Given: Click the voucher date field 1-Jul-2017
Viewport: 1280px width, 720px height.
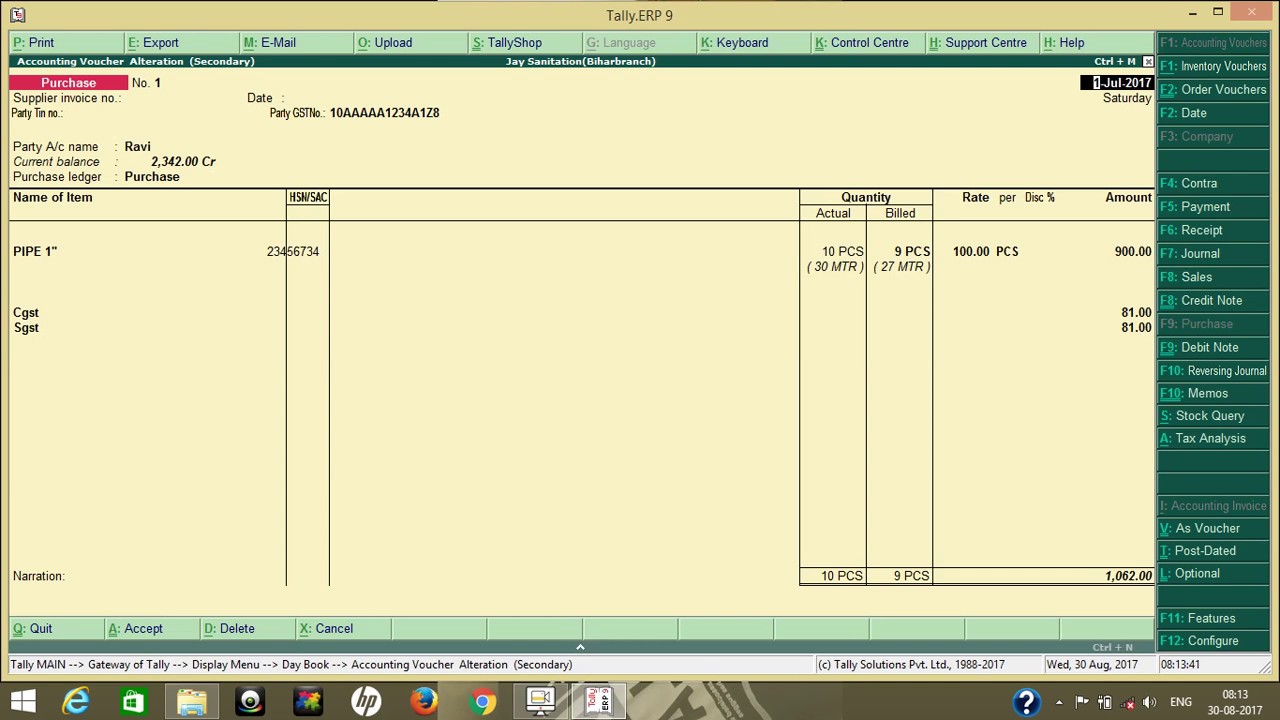Looking at the screenshot, I should pyautogui.click(x=1117, y=83).
